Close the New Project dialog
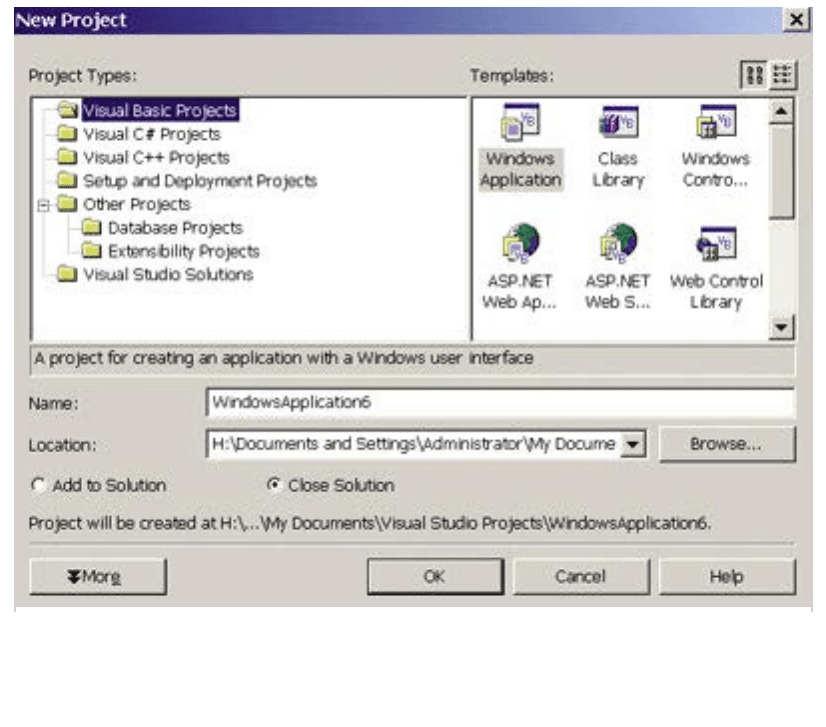The height and width of the screenshot is (727, 826). 796,20
